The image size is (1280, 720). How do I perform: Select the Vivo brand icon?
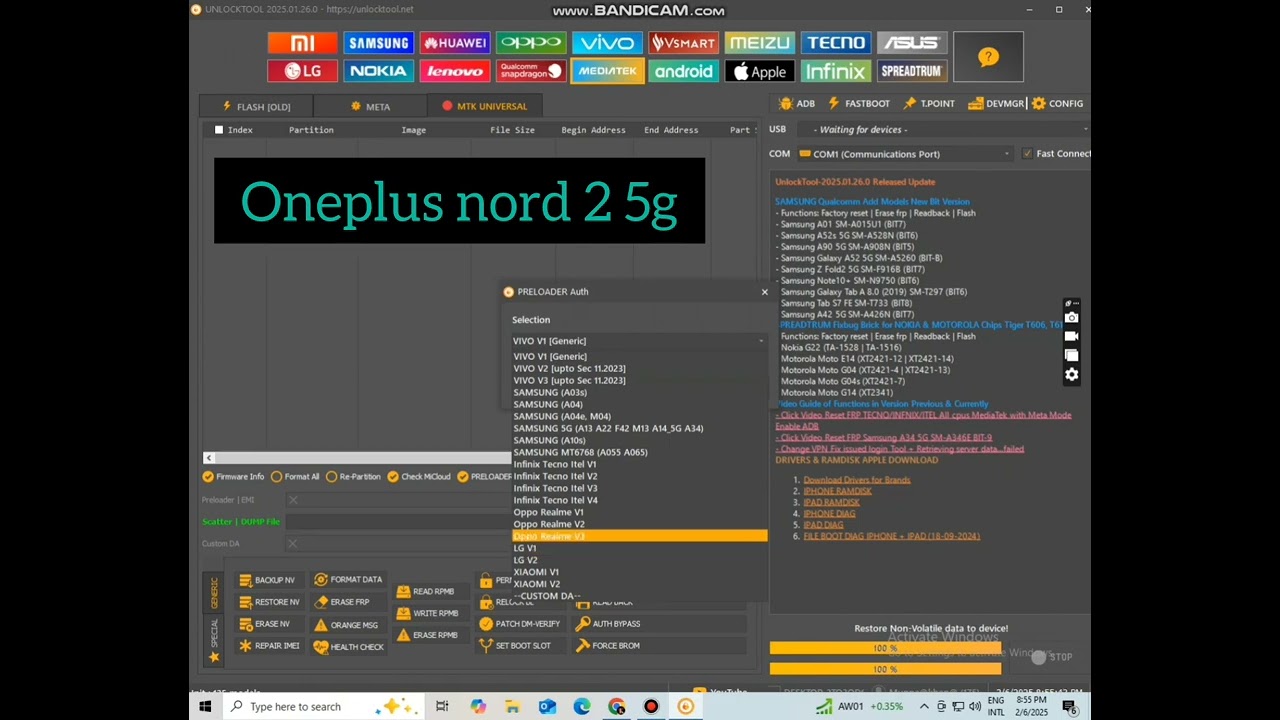click(x=607, y=43)
